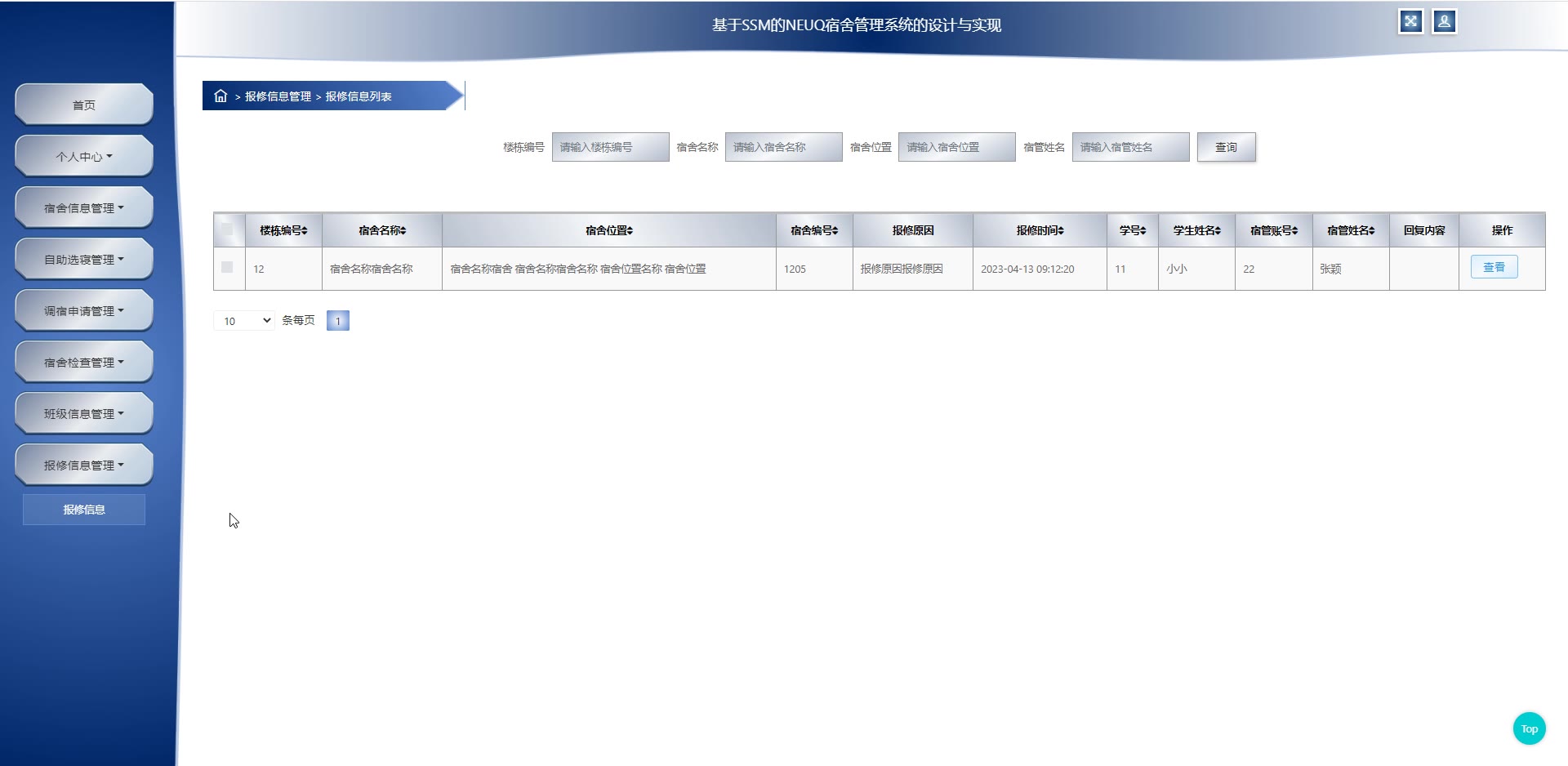Go to page 1 in pagination
The height and width of the screenshot is (766, 1568).
[337, 321]
